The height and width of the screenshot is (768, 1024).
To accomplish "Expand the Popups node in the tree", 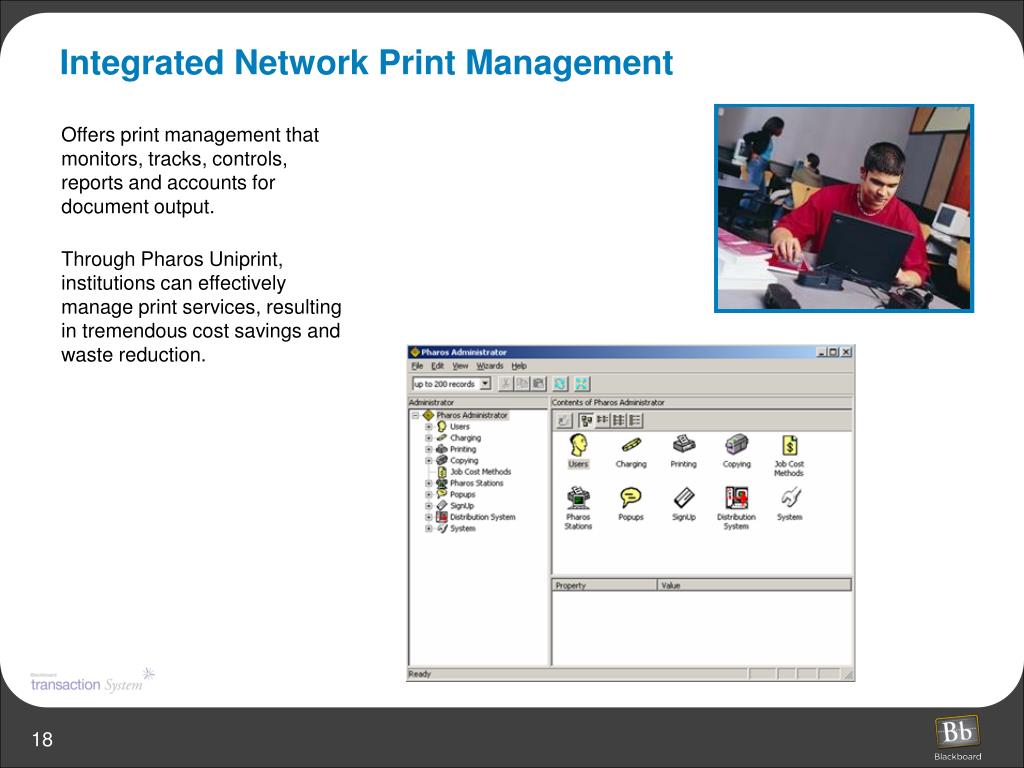I will 429,495.
